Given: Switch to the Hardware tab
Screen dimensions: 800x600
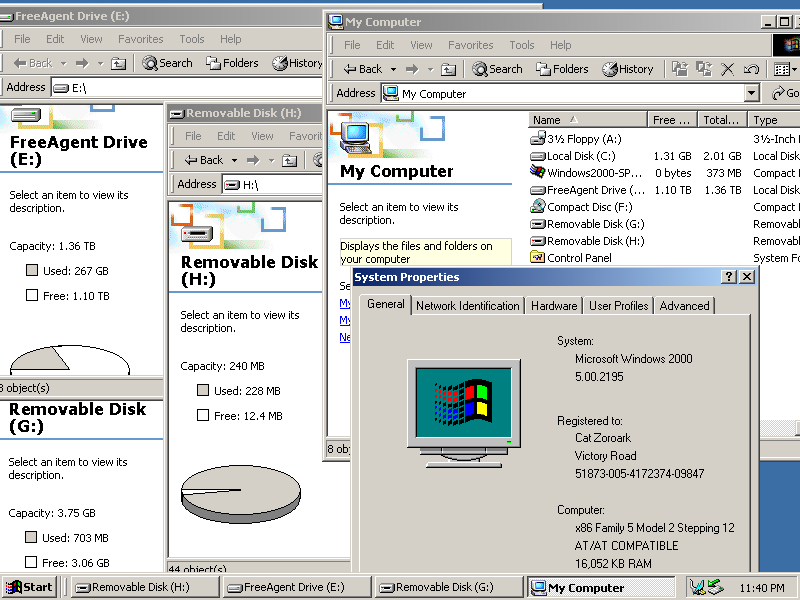Looking at the screenshot, I should click(x=554, y=306).
